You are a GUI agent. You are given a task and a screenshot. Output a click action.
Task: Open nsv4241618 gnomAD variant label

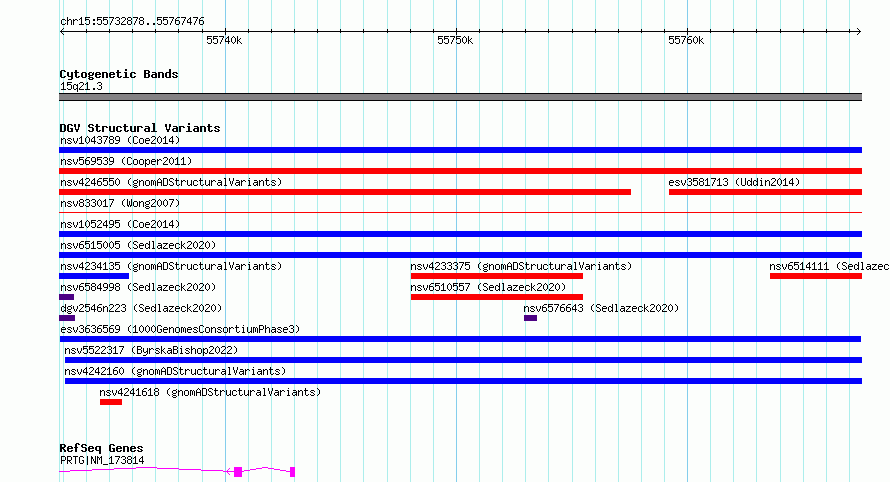pyautogui.click(x=210, y=392)
